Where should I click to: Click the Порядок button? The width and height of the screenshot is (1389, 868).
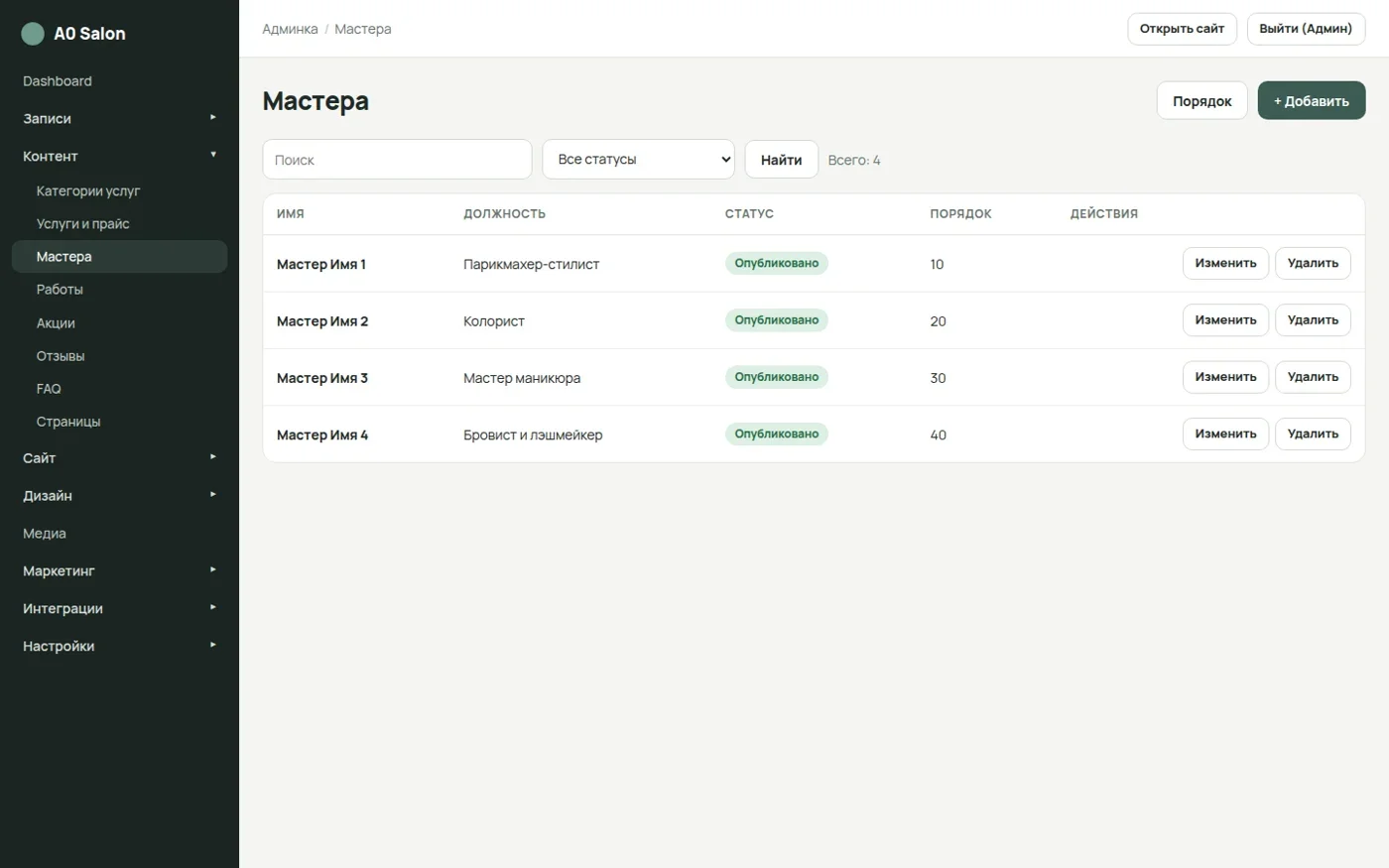[x=1201, y=101]
